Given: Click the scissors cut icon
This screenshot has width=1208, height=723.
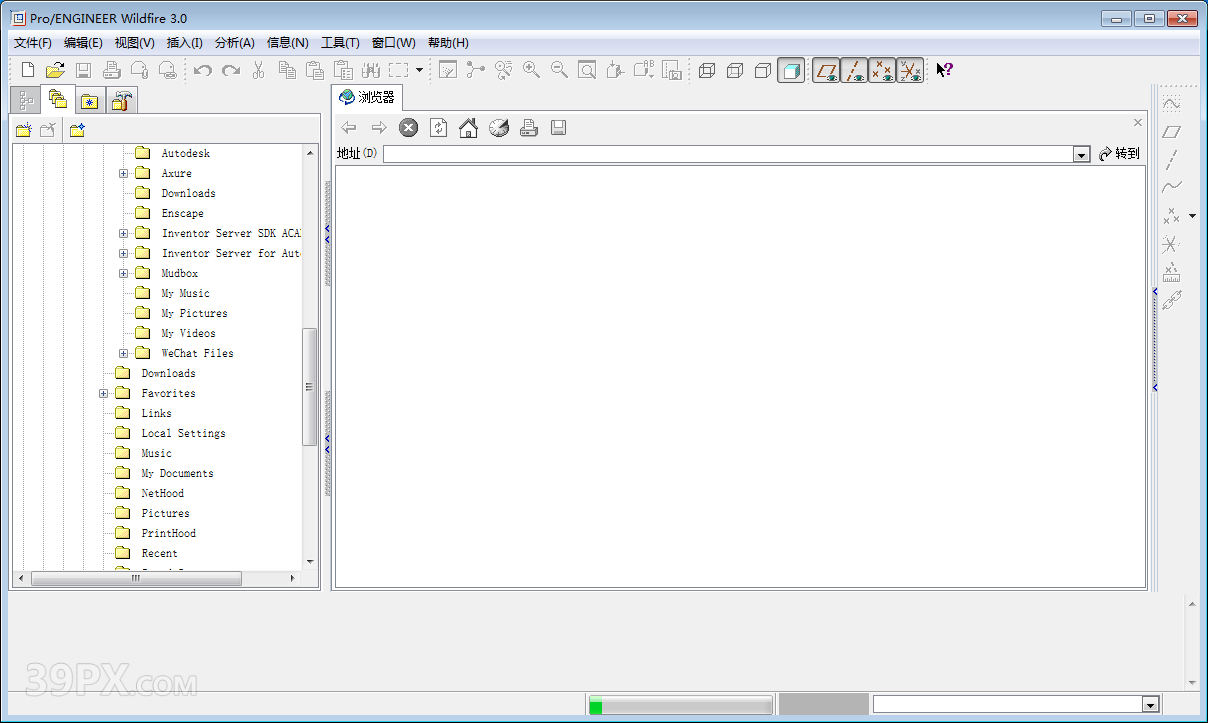Looking at the screenshot, I should pos(258,70).
